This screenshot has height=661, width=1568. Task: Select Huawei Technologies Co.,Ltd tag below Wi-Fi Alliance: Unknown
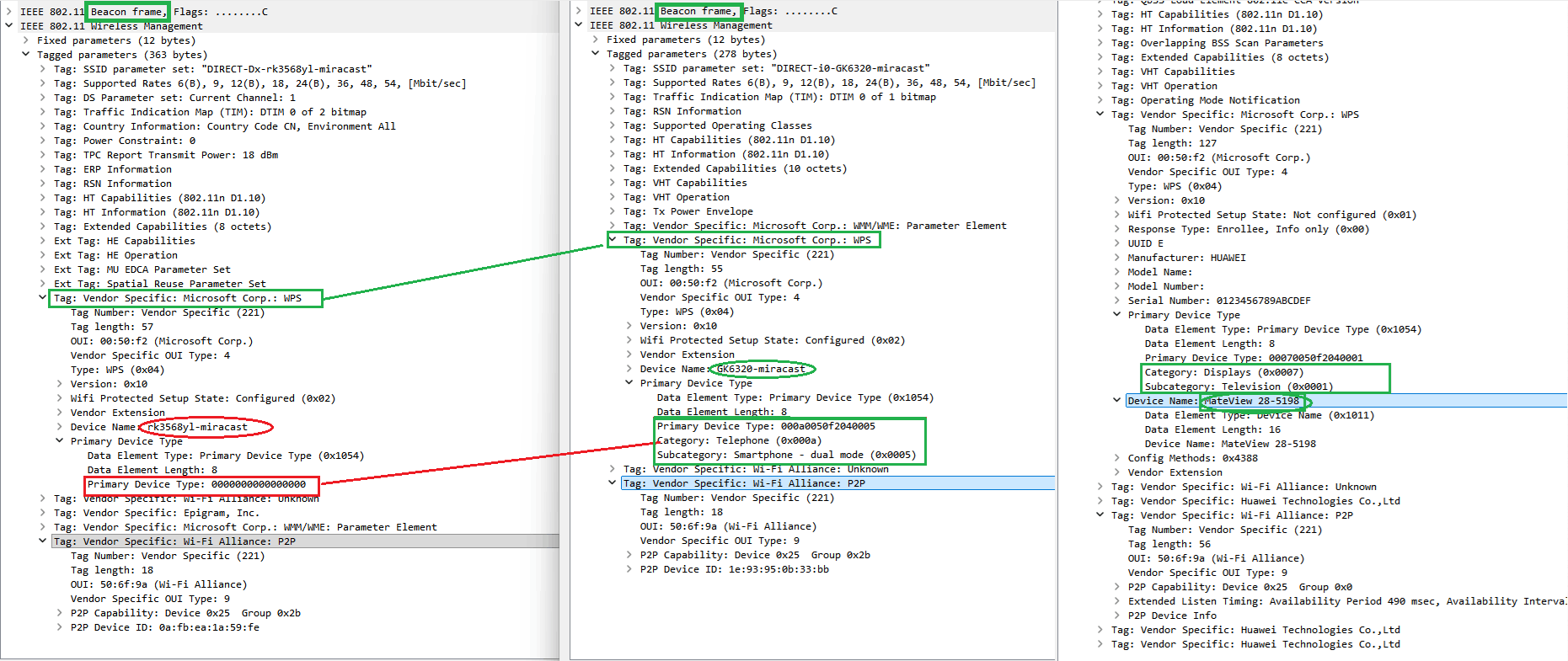click(1255, 501)
